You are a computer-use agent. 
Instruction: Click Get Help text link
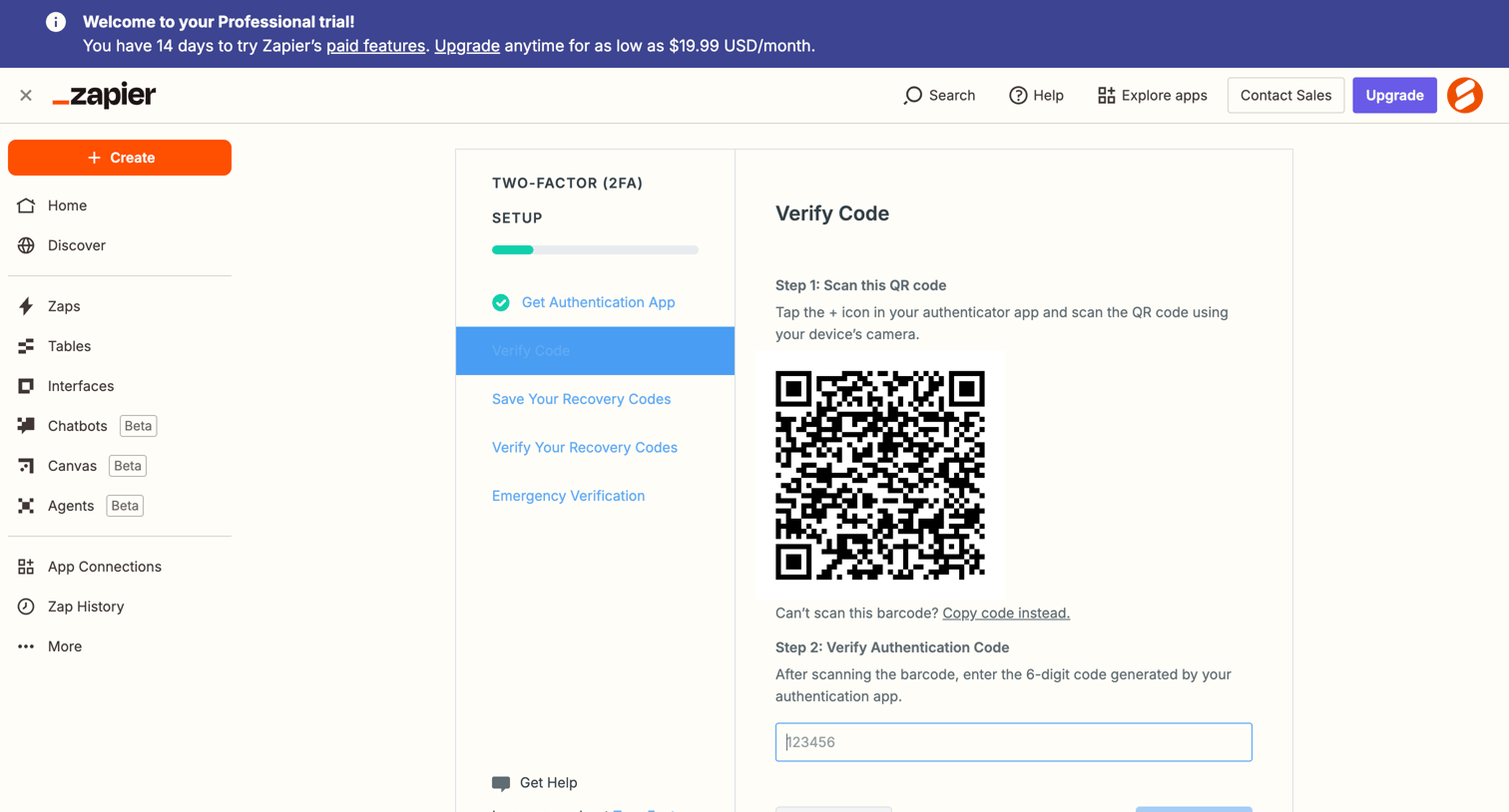(548, 783)
